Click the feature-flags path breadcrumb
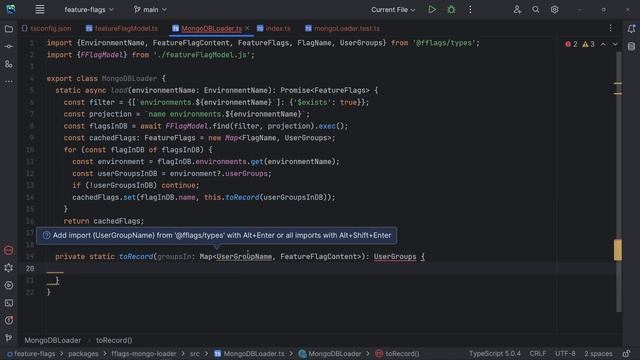The width and height of the screenshot is (640, 360). point(31,353)
